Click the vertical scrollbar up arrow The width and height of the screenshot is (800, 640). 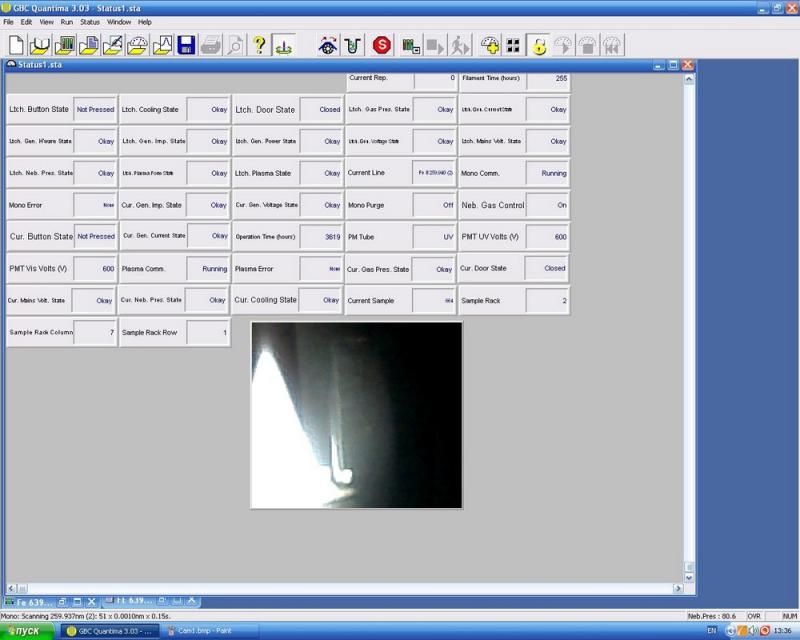tap(689, 79)
